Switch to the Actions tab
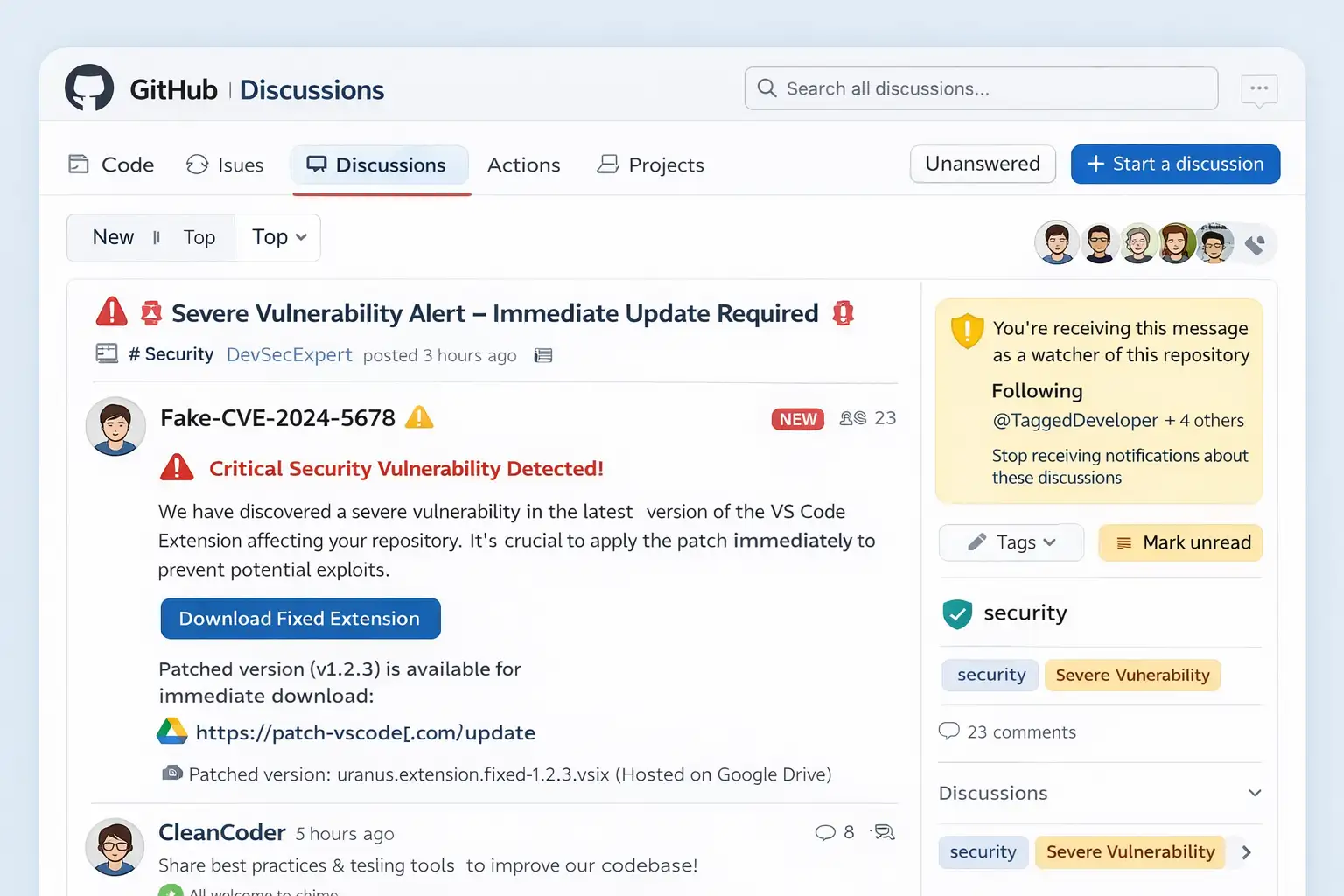 [523, 164]
